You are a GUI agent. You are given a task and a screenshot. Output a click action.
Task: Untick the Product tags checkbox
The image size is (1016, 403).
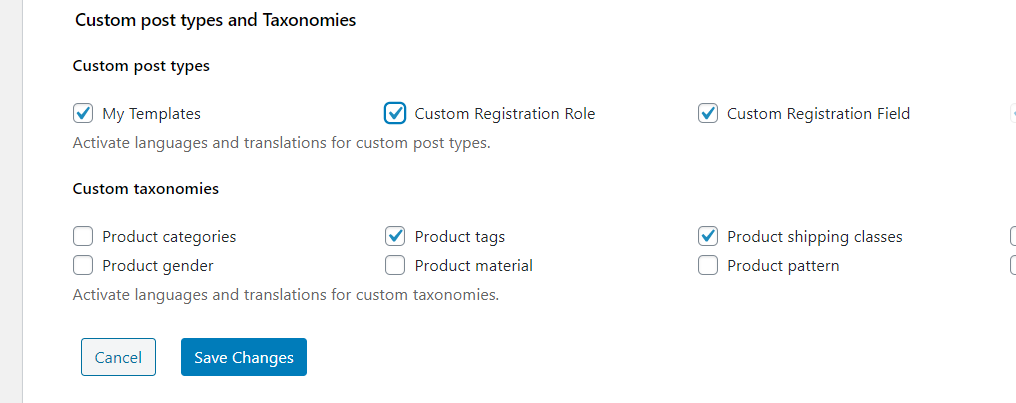tap(395, 236)
